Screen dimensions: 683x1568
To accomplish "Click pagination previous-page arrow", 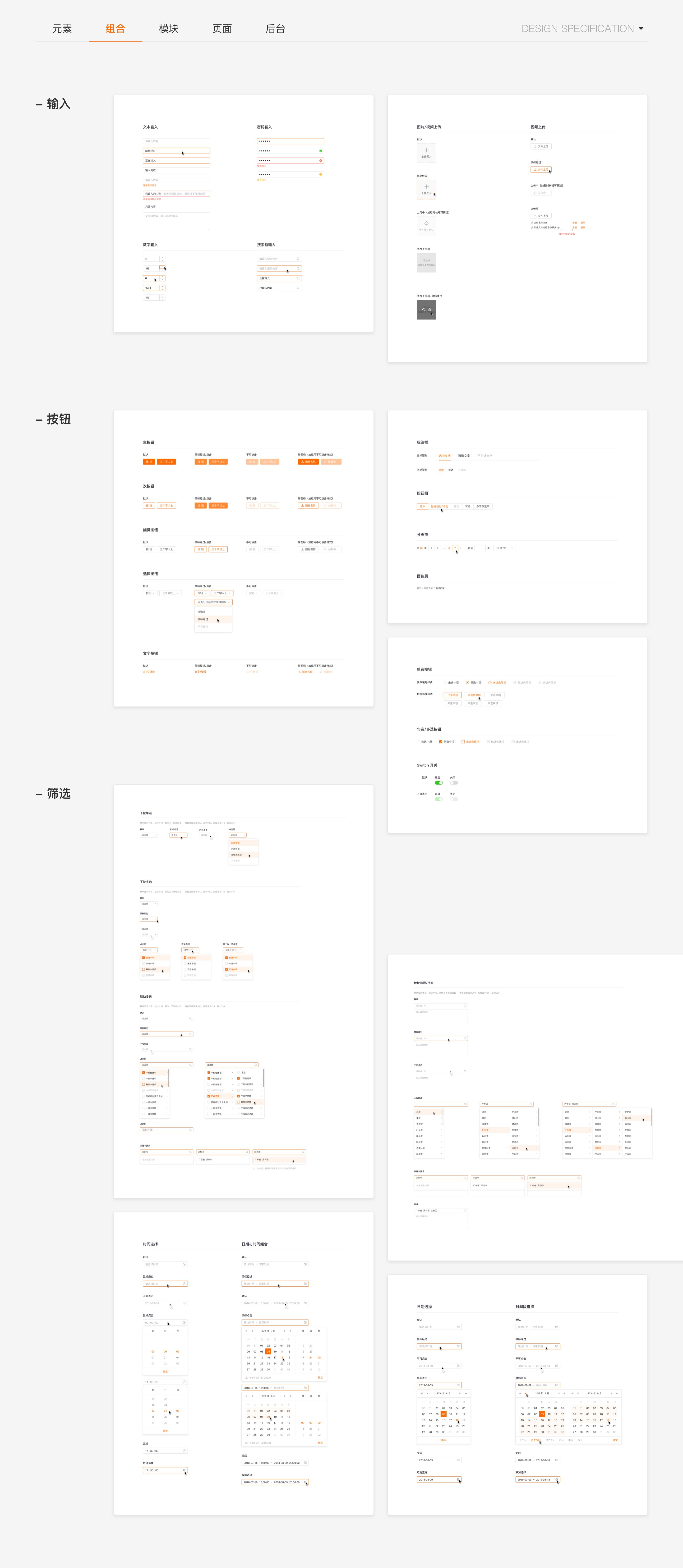I will coord(431,548).
